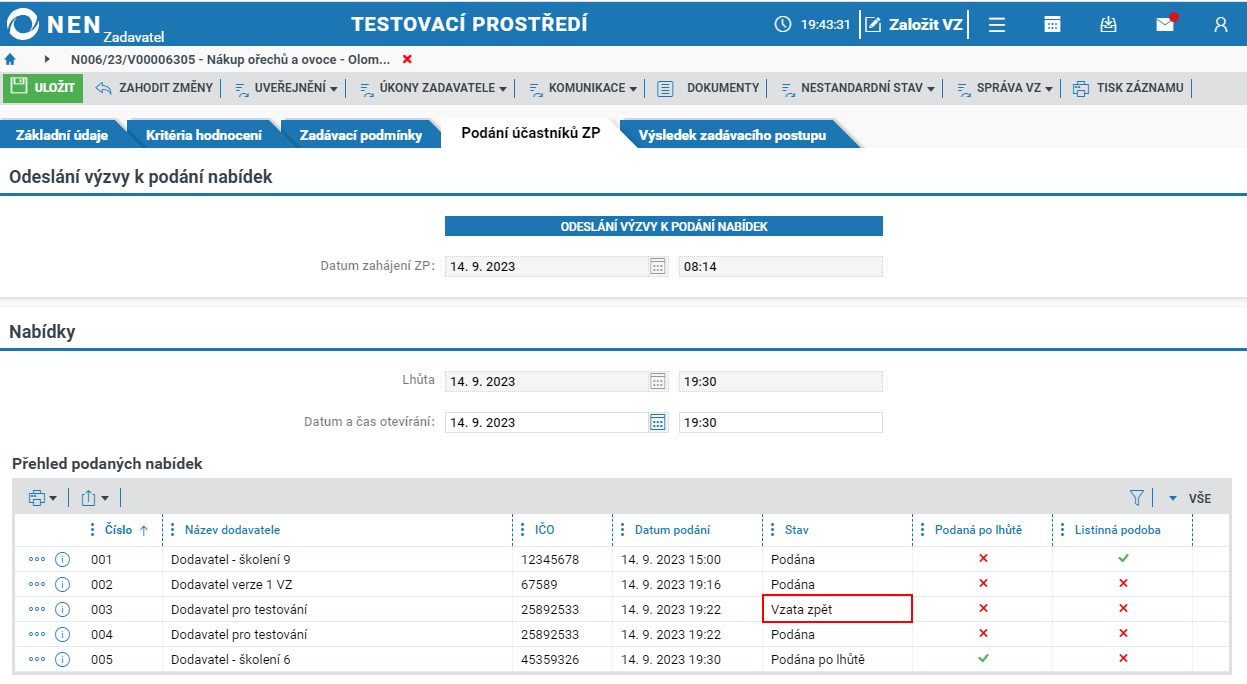The width and height of the screenshot is (1247, 684).
Task: Open column menu dots for Listinná podoba
Action: point(1064,530)
